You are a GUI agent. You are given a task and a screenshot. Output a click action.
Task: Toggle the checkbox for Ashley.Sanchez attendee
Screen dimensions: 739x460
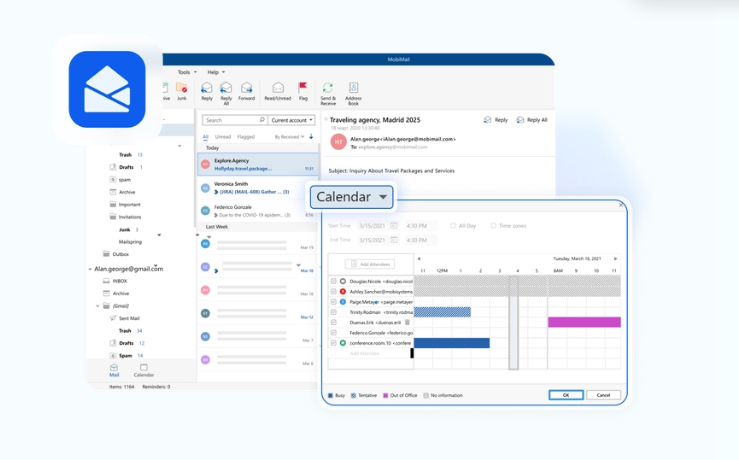[x=334, y=292]
